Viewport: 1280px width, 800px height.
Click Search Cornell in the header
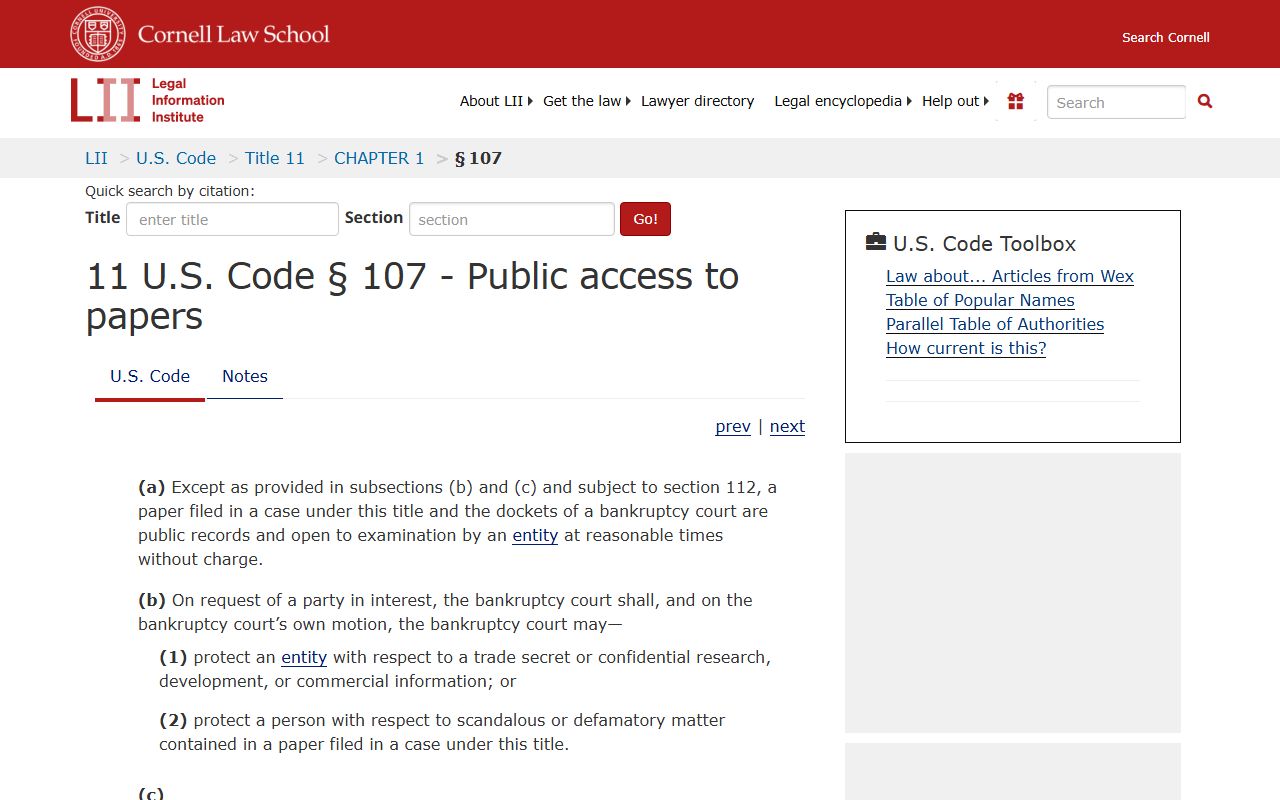[1165, 37]
